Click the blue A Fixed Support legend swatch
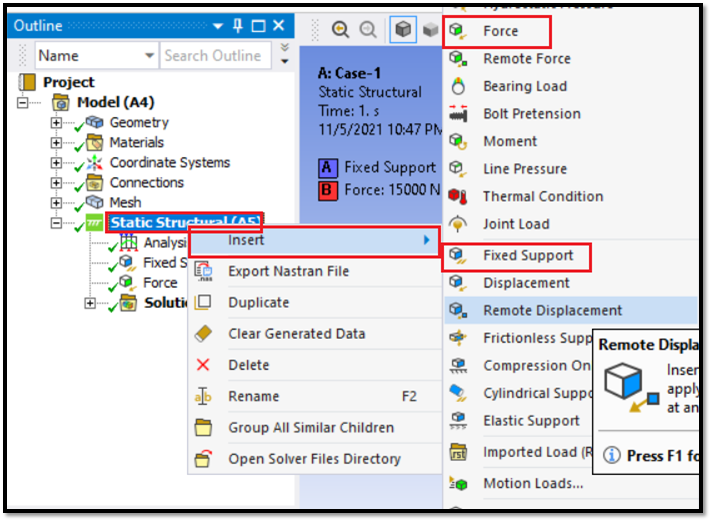Screen dimensions: 712x522 [x=327, y=167]
